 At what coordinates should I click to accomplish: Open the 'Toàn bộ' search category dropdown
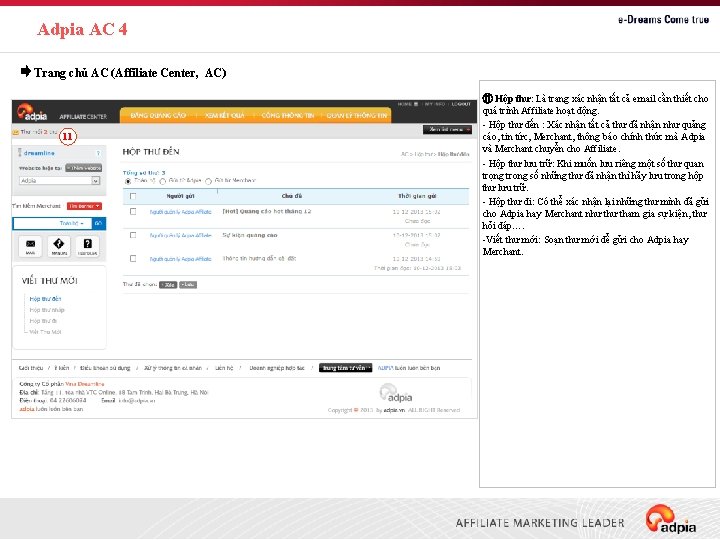pos(72,223)
